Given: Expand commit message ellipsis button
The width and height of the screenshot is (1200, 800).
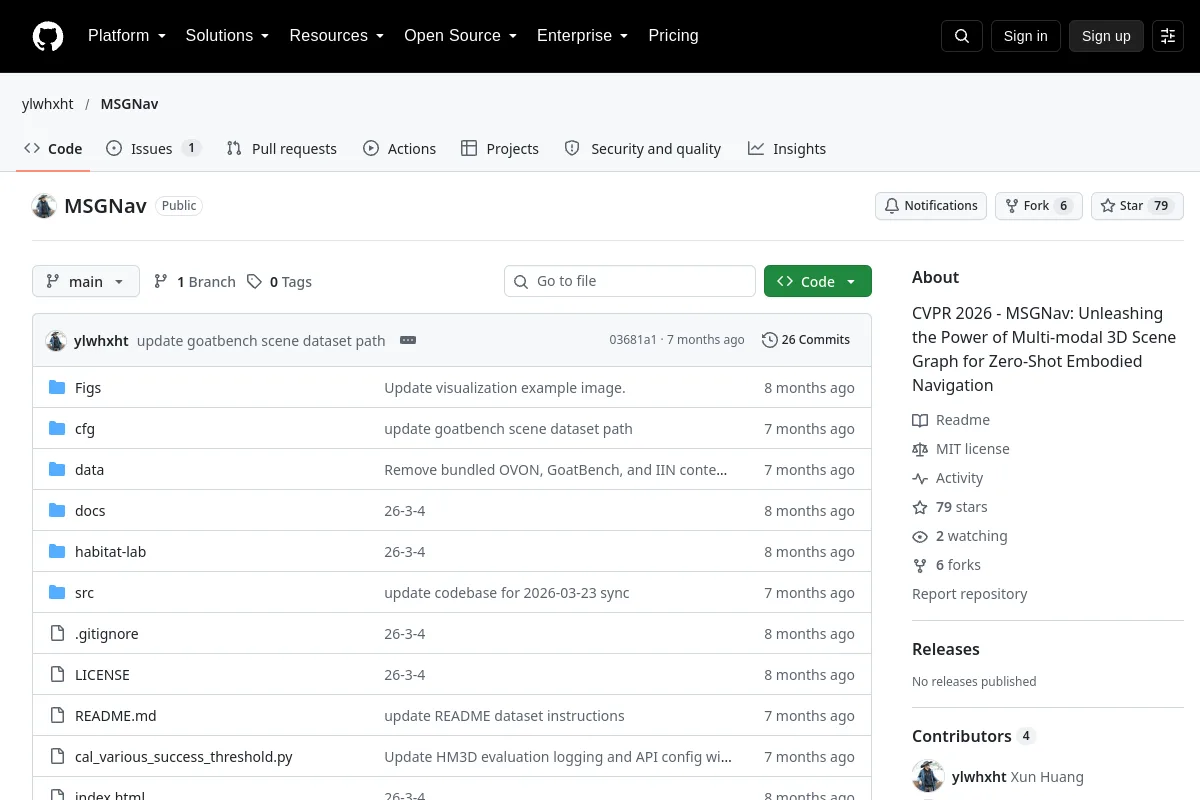Looking at the screenshot, I should [x=408, y=340].
